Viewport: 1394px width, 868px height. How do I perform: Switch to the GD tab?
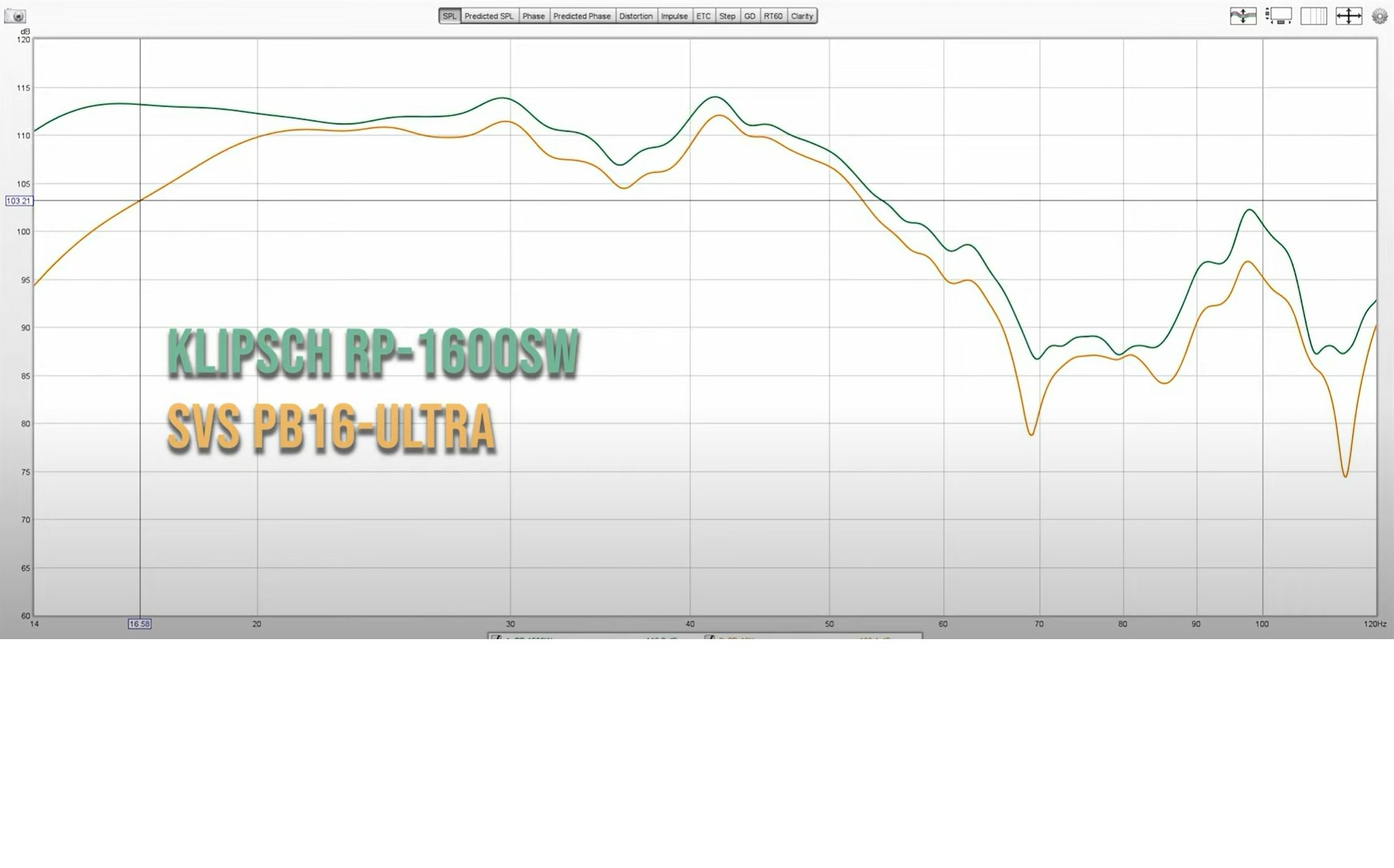[x=749, y=16]
